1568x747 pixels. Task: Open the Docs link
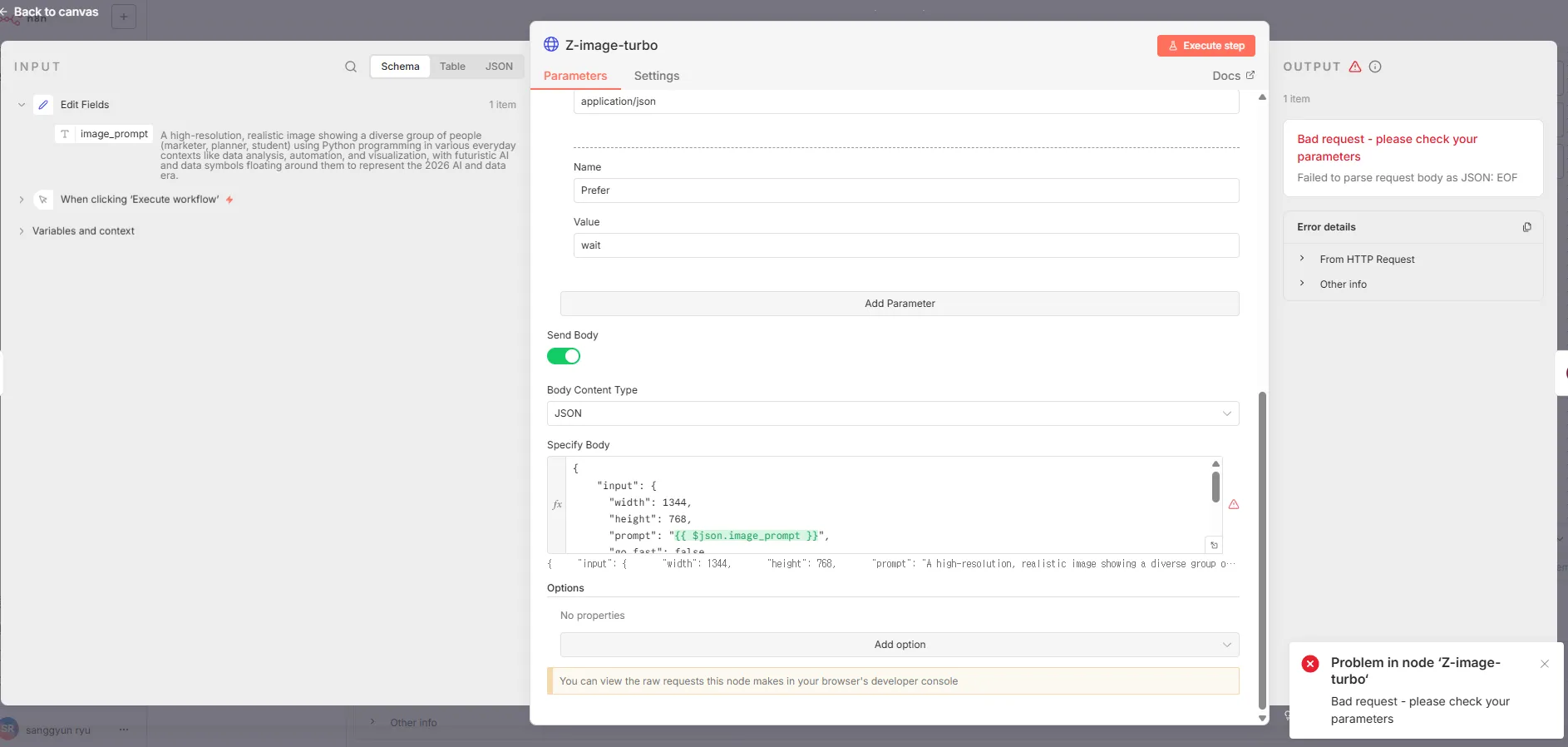1233,76
